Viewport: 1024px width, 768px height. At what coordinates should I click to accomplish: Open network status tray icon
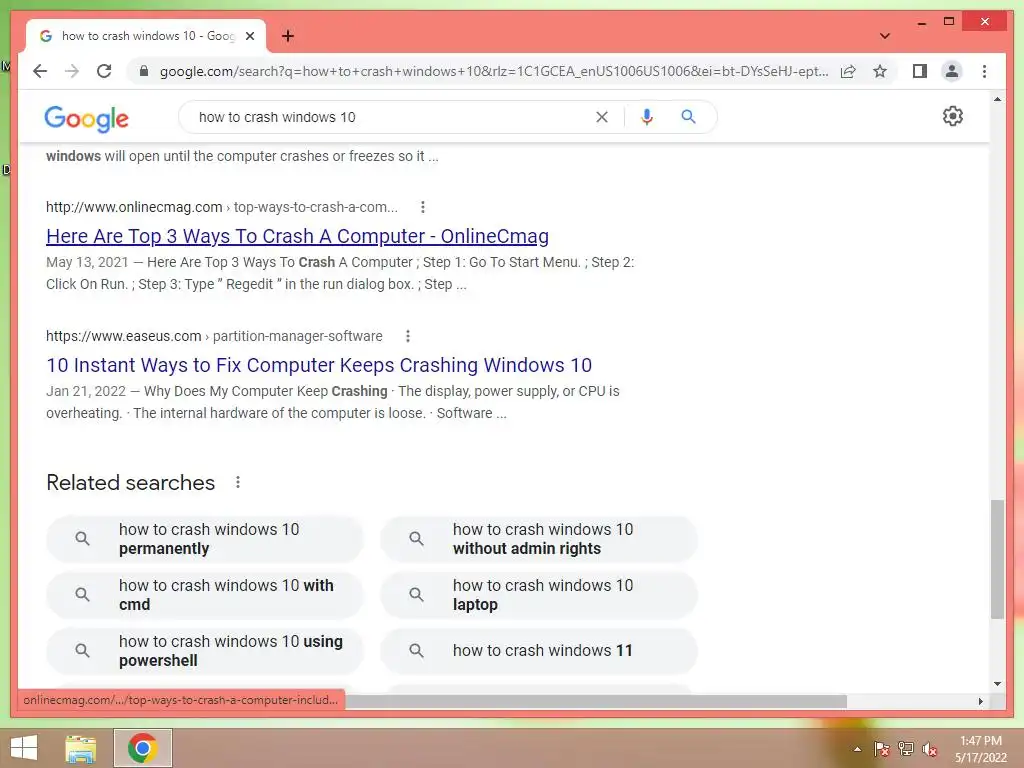point(906,749)
